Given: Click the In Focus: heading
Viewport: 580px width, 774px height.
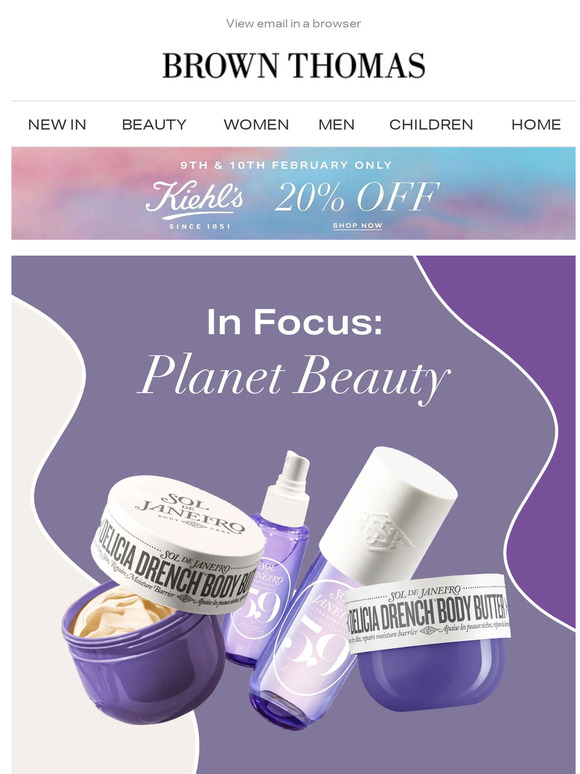Looking at the screenshot, I should click(x=294, y=321).
